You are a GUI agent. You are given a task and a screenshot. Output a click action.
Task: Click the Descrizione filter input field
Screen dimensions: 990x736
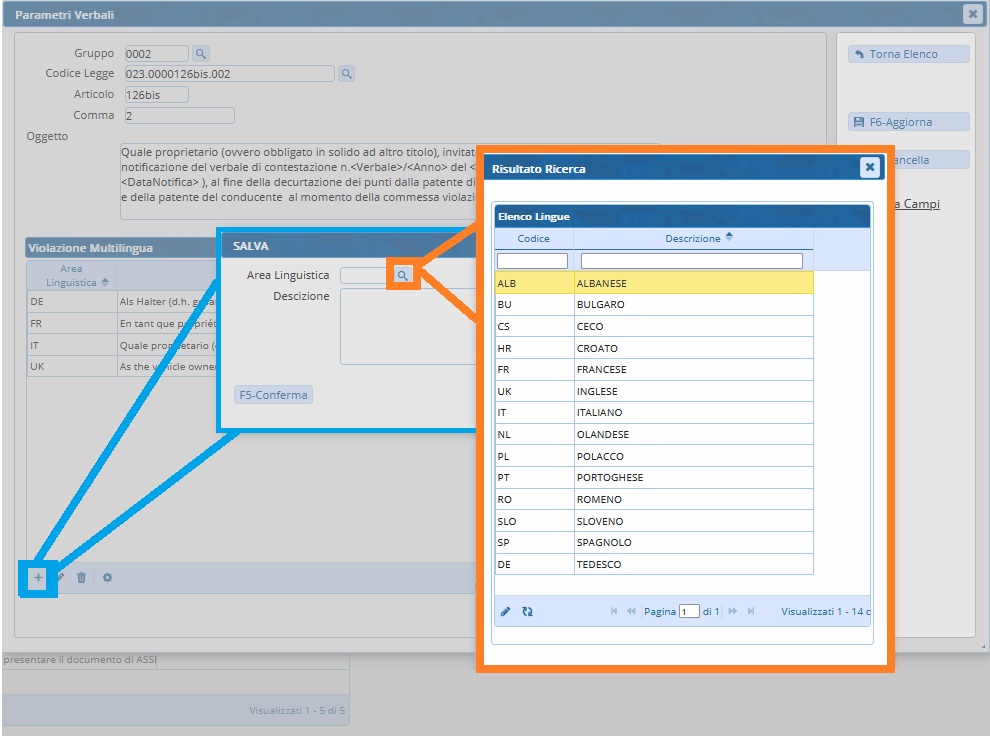click(x=692, y=261)
